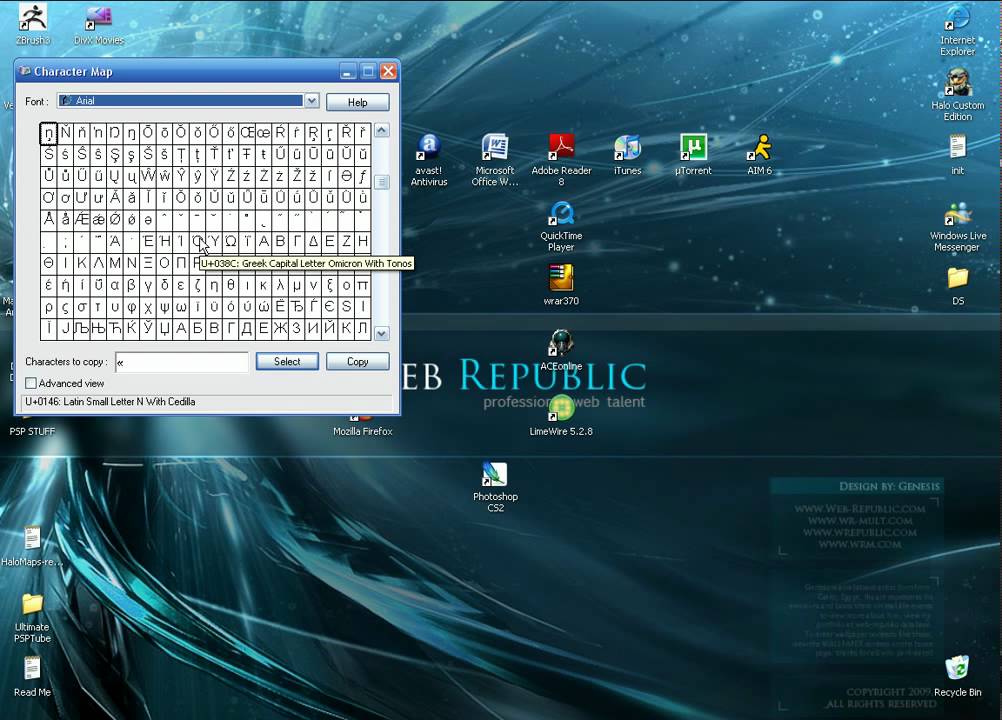
Task: Open the Ultimate PSPTube folder
Action: tap(32, 617)
